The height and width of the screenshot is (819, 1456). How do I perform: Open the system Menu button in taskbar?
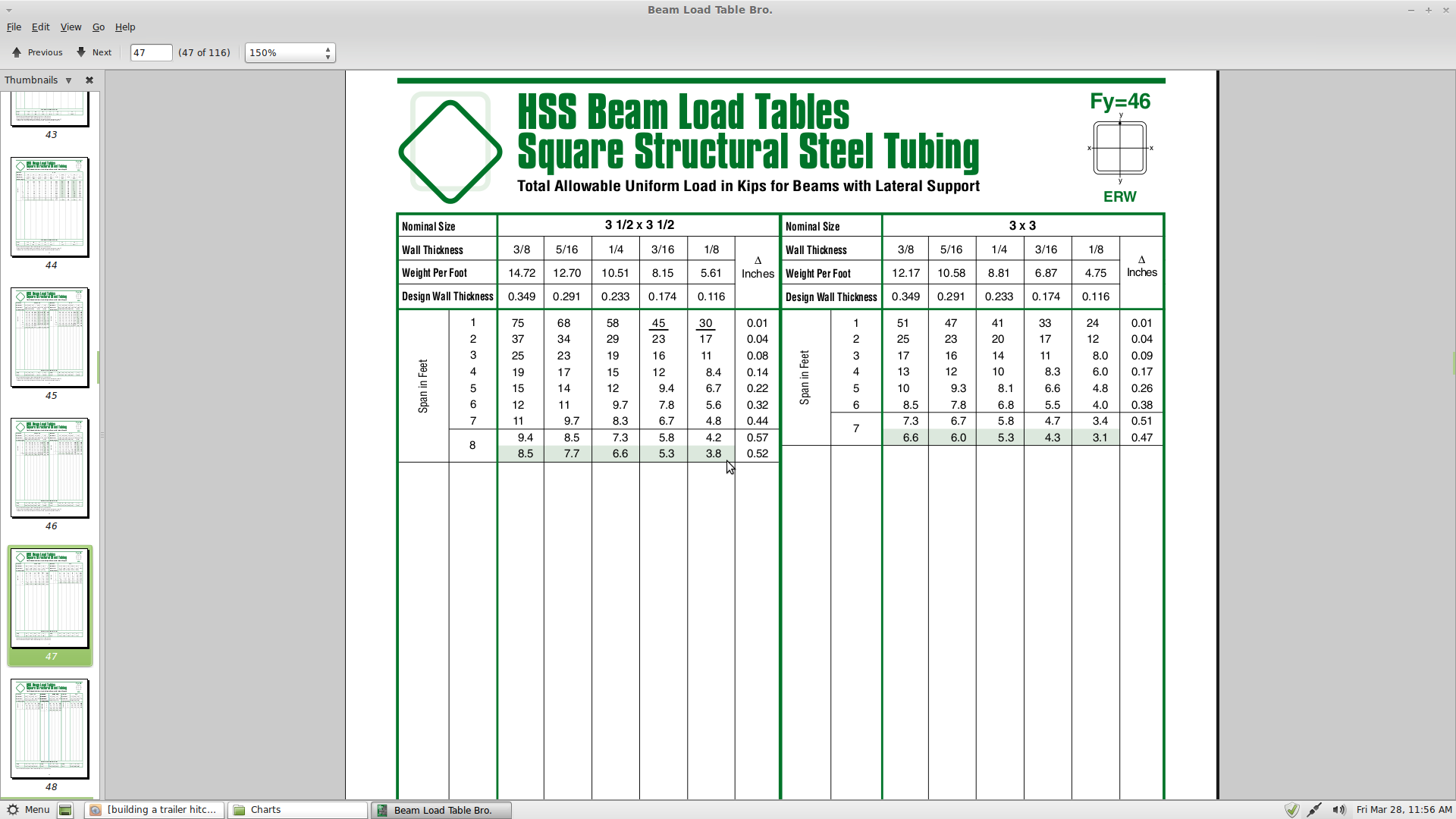28,810
